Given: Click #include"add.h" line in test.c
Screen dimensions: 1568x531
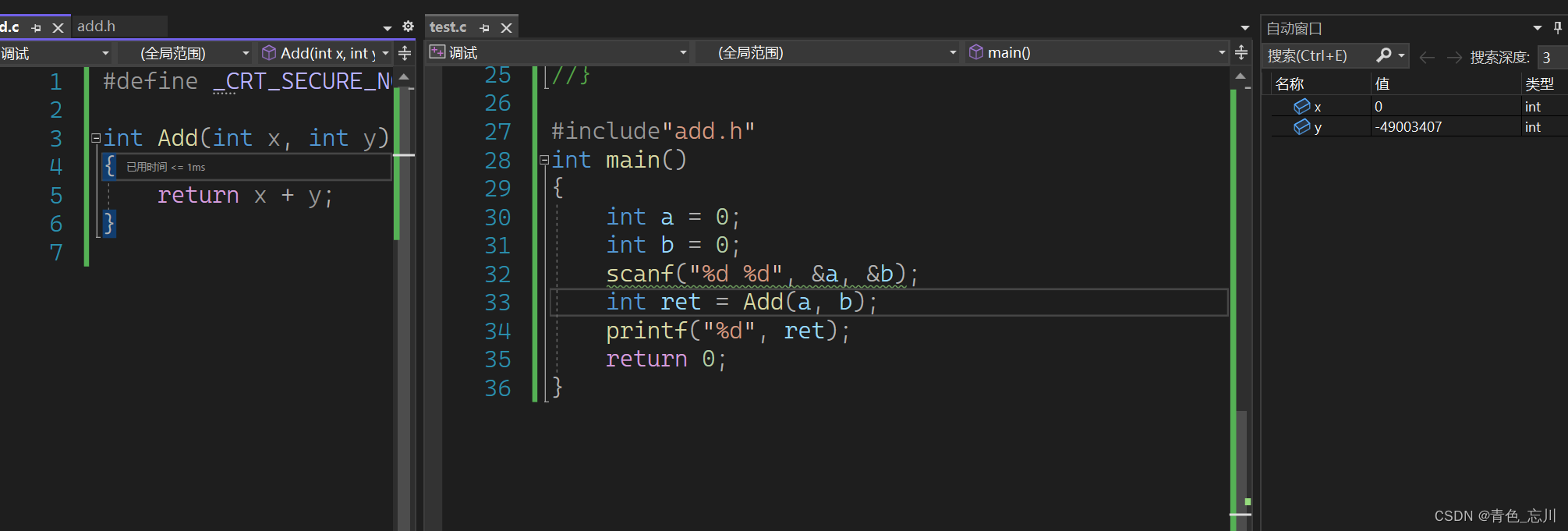Looking at the screenshot, I should pos(653,131).
